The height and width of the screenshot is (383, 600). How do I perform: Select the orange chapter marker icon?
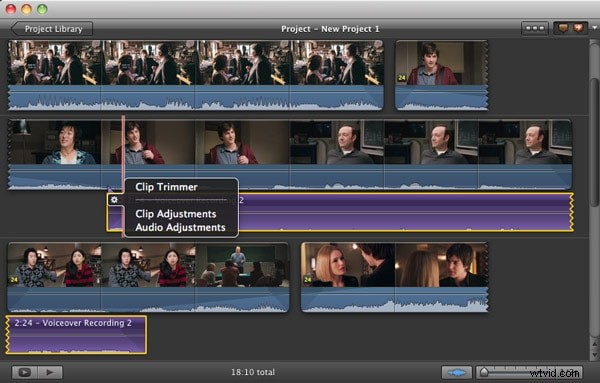coord(578,28)
